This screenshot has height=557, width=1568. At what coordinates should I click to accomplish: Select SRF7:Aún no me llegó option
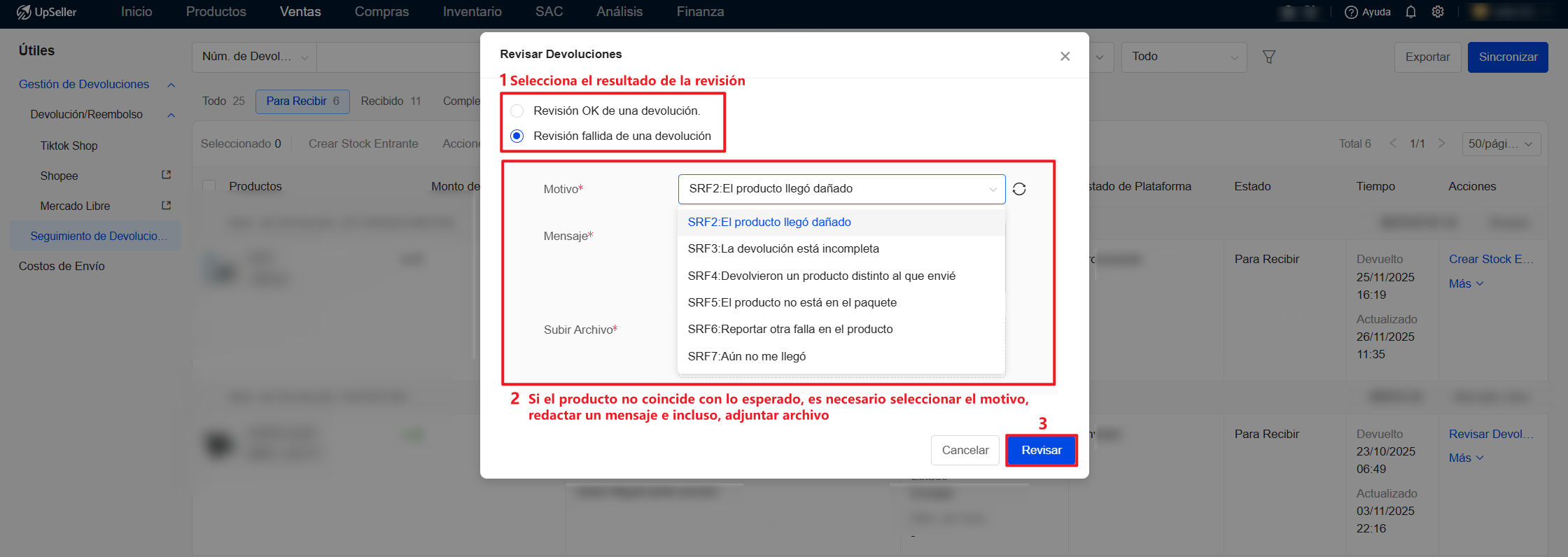pos(746,356)
